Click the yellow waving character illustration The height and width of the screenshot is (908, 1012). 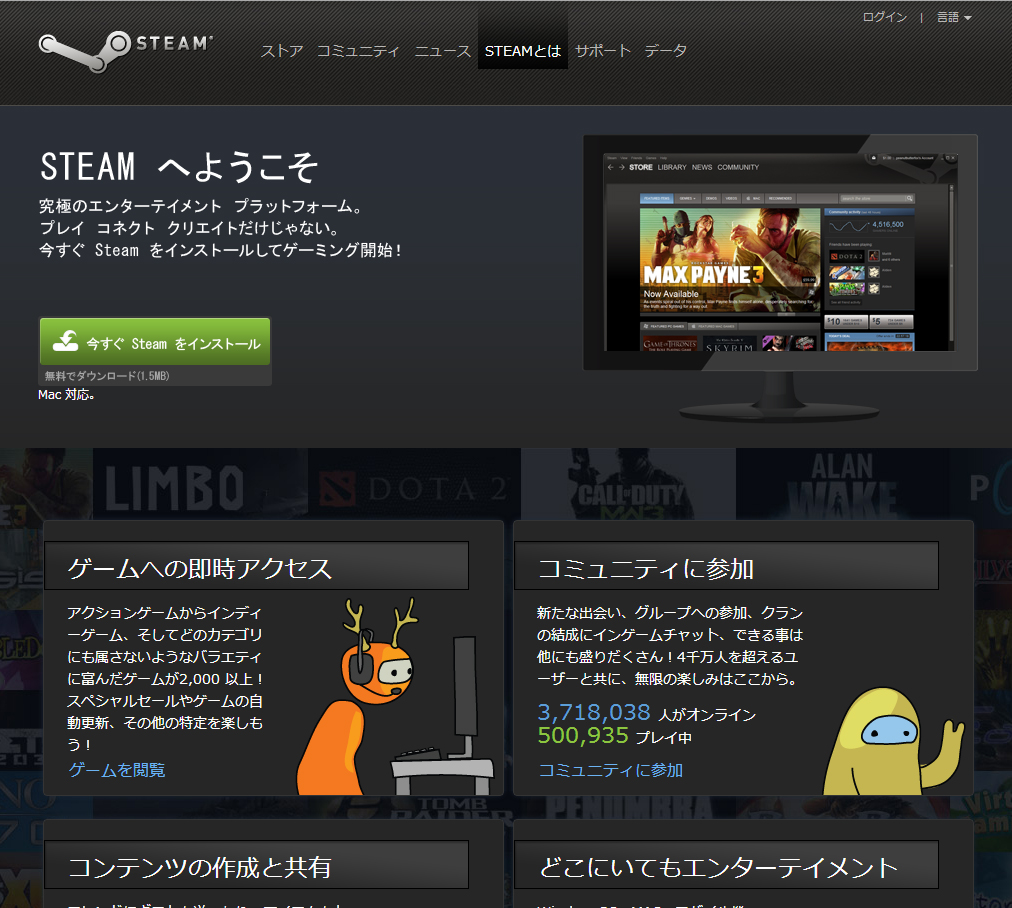pyautogui.click(x=892, y=742)
